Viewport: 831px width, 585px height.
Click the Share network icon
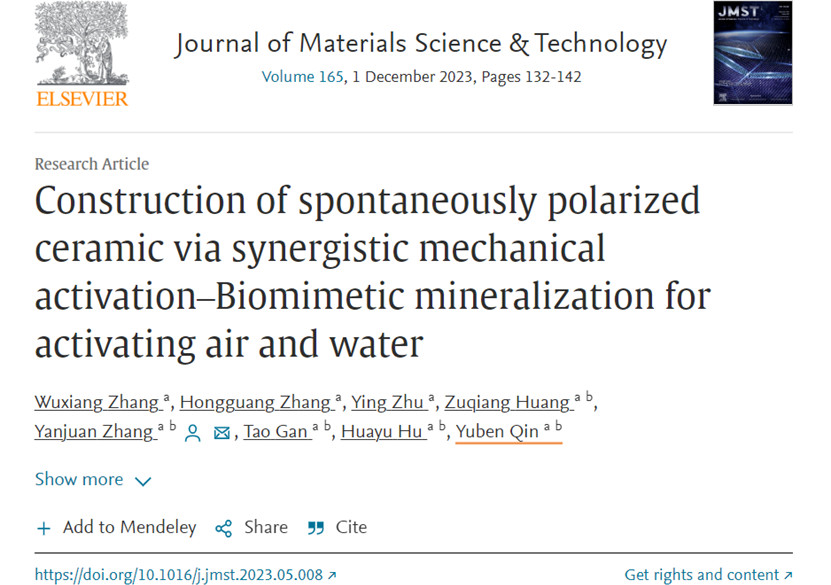pyautogui.click(x=224, y=528)
